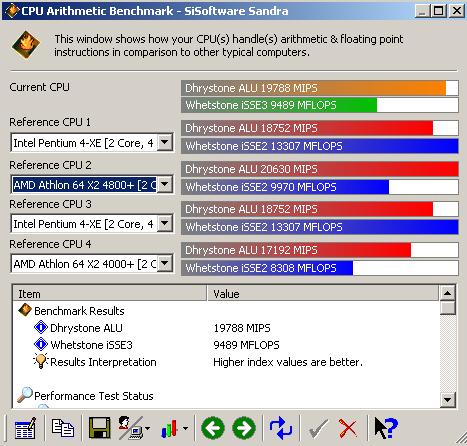The width and height of the screenshot is (467, 446).
Task: Click the Value column header
Action: coord(323,294)
